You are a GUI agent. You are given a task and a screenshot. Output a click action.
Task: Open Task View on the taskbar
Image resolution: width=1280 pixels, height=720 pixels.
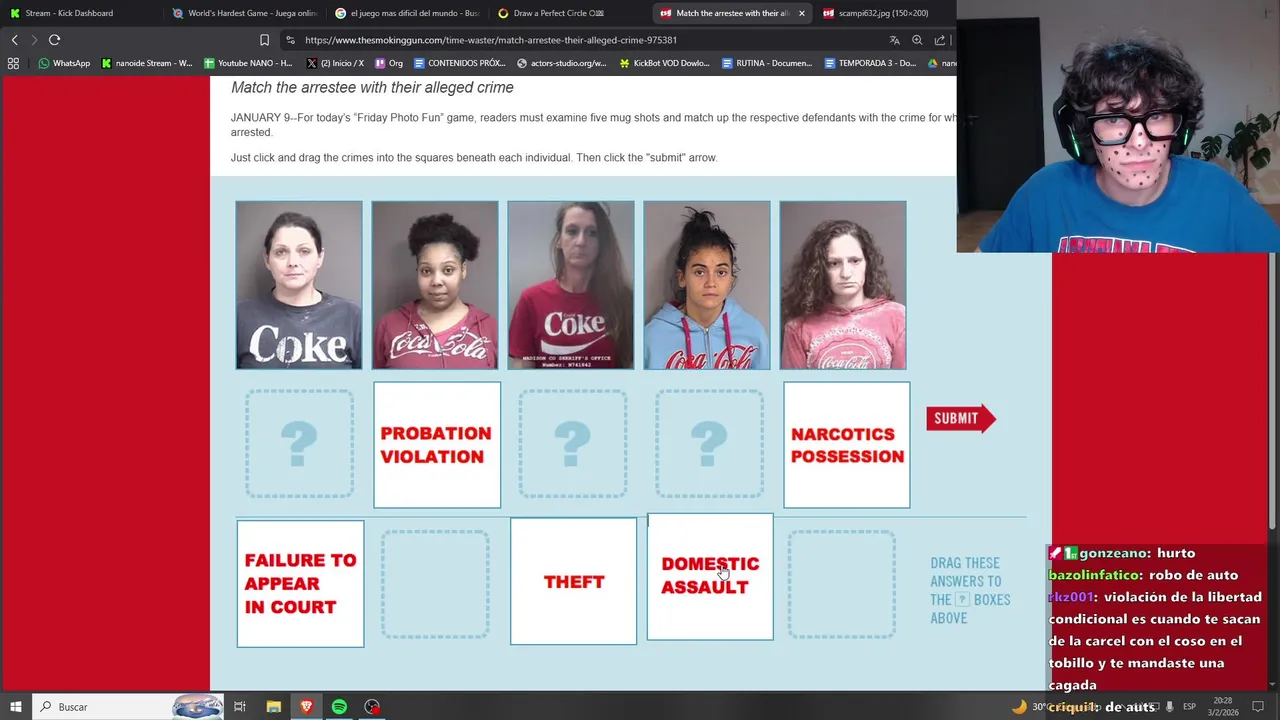(x=240, y=707)
